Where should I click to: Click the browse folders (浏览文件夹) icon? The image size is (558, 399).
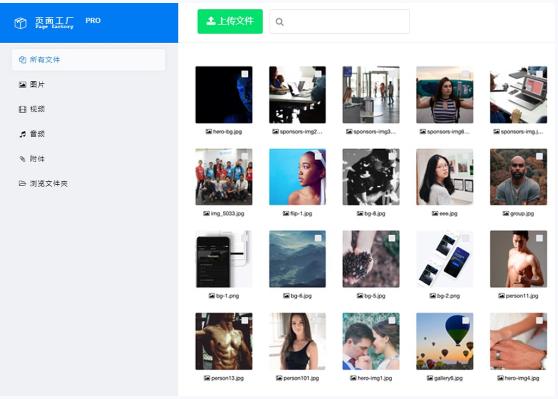(x=22, y=184)
